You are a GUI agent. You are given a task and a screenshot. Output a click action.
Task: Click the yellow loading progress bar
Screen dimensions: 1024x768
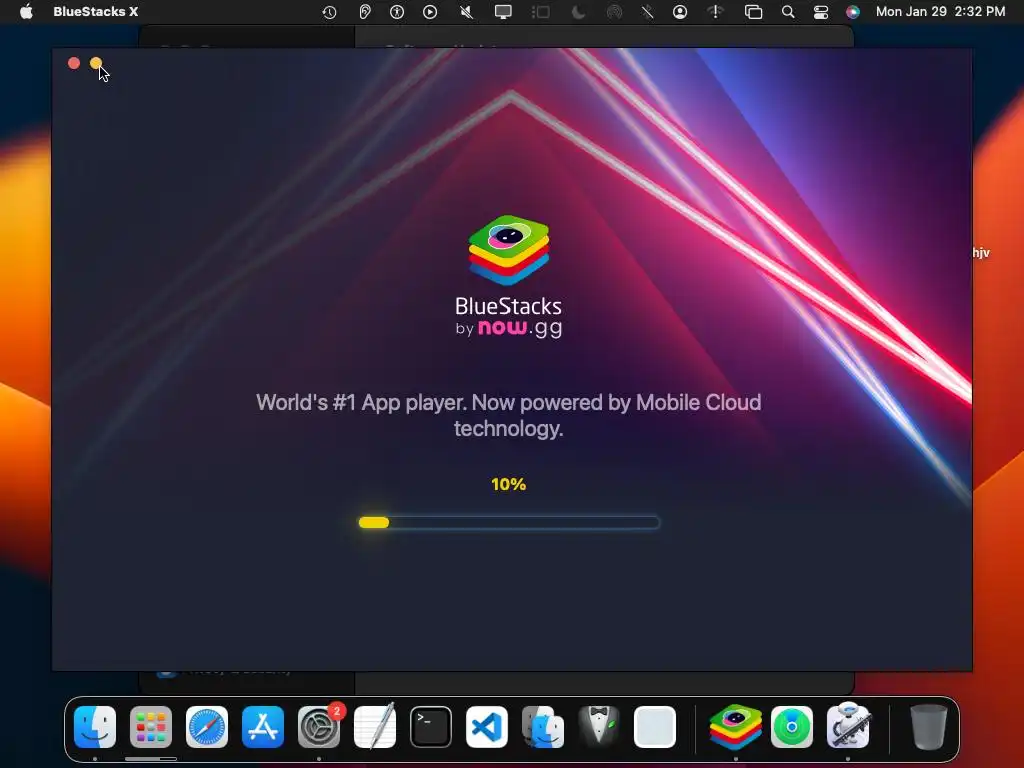coord(509,522)
